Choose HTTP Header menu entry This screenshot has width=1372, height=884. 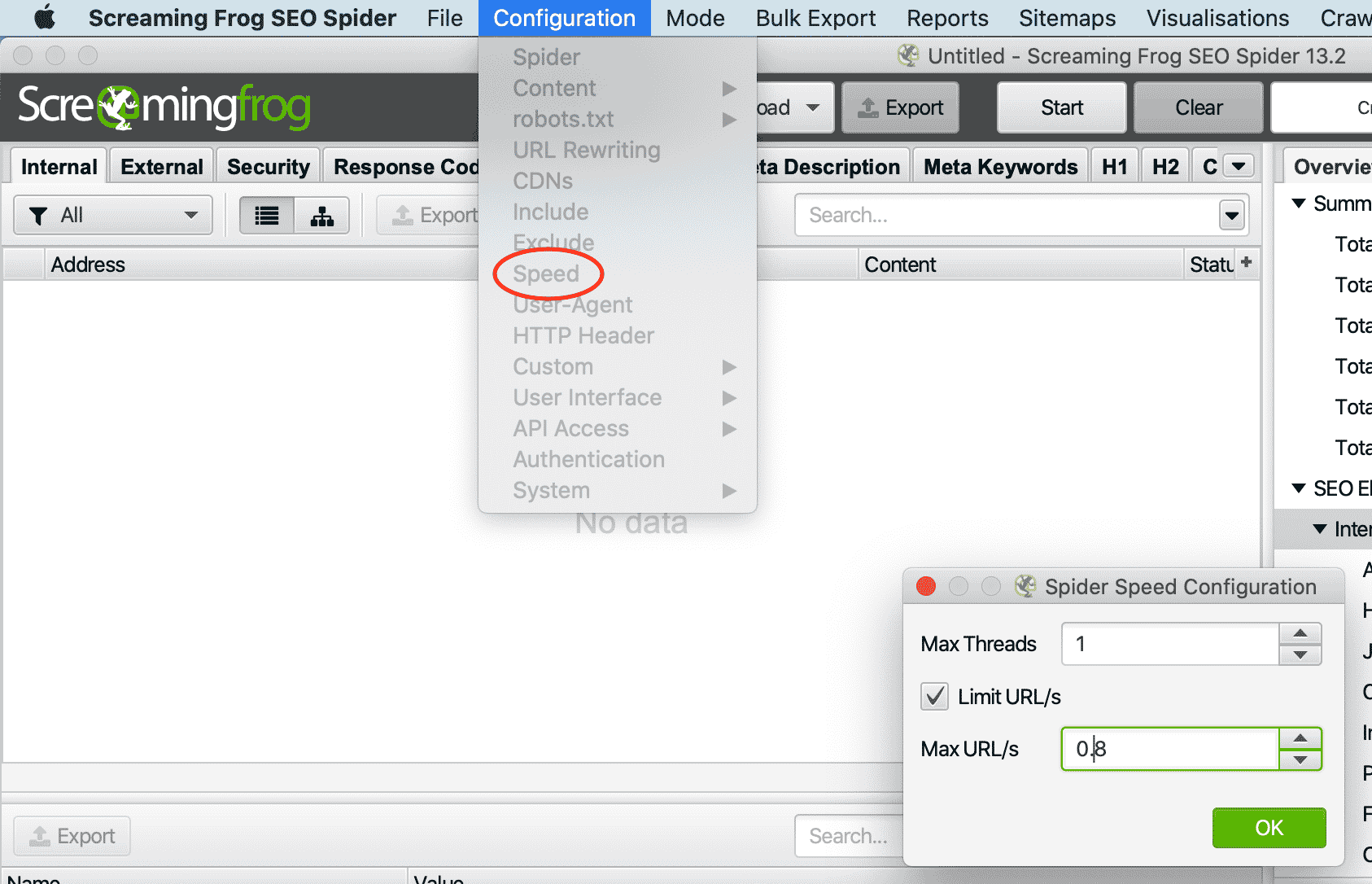coord(583,335)
